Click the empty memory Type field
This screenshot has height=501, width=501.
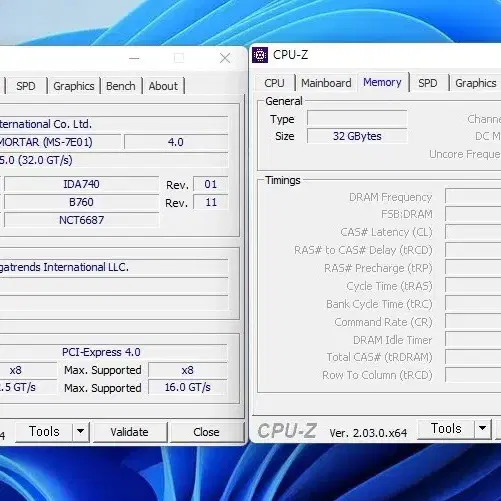tap(357, 118)
